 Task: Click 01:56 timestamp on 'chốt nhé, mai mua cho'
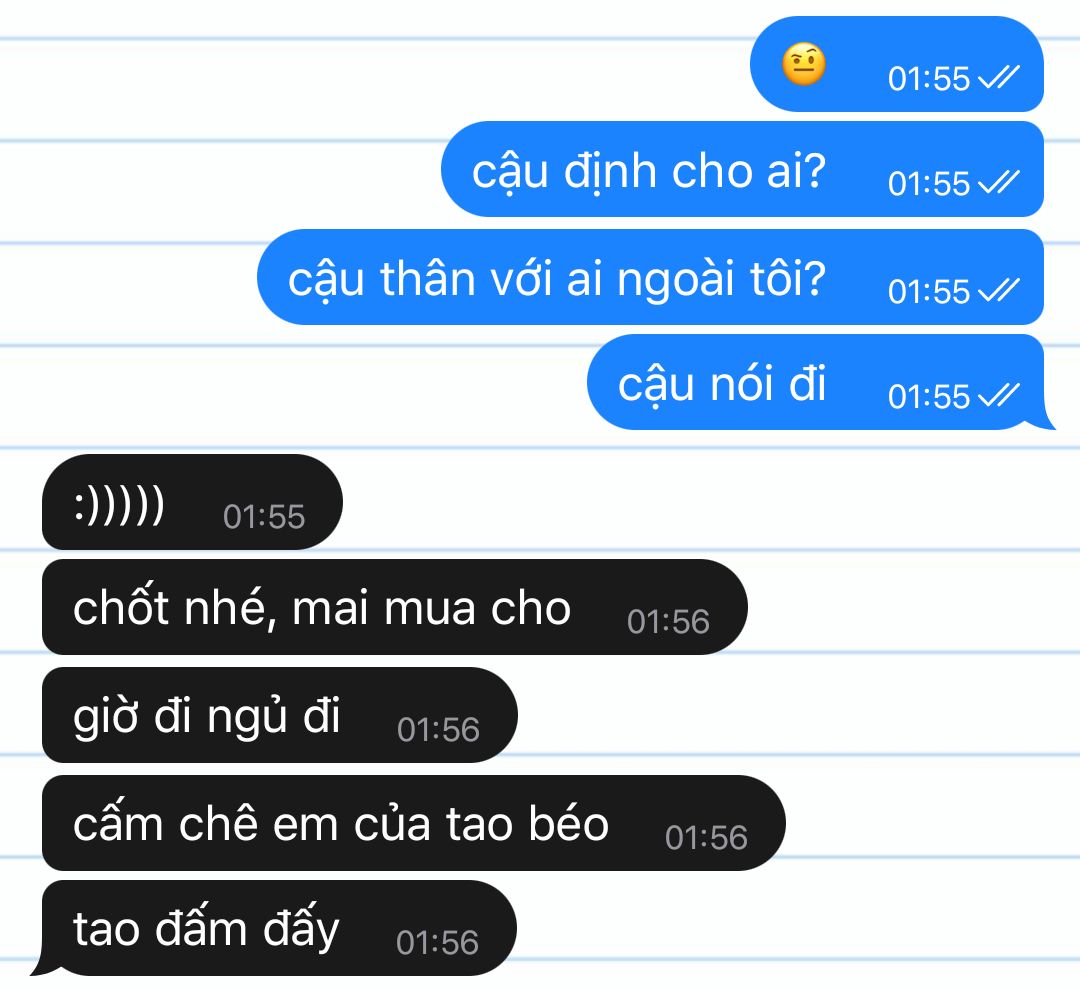(x=668, y=622)
